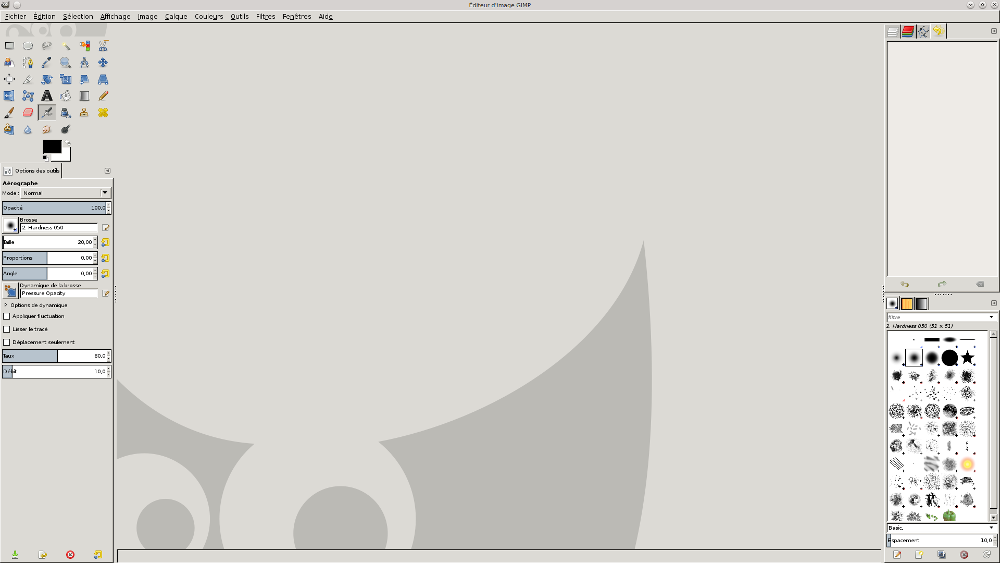Select the Text tool
Viewport: 1000px width, 563px height.
[x=47, y=96]
